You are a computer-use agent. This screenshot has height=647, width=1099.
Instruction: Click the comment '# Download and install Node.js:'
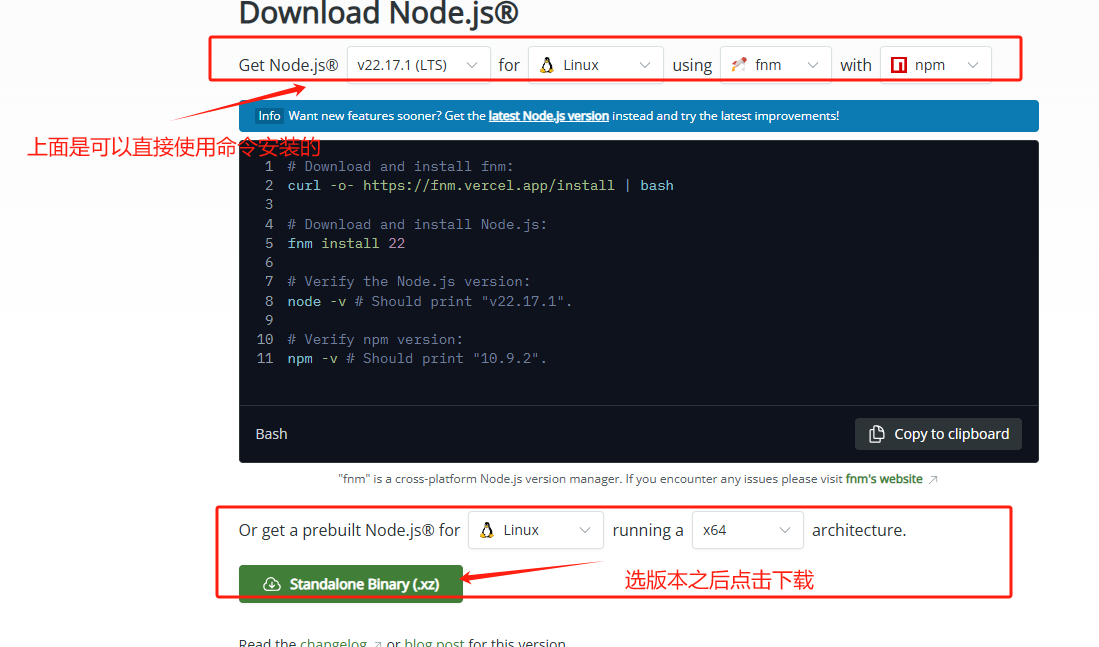(x=417, y=225)
